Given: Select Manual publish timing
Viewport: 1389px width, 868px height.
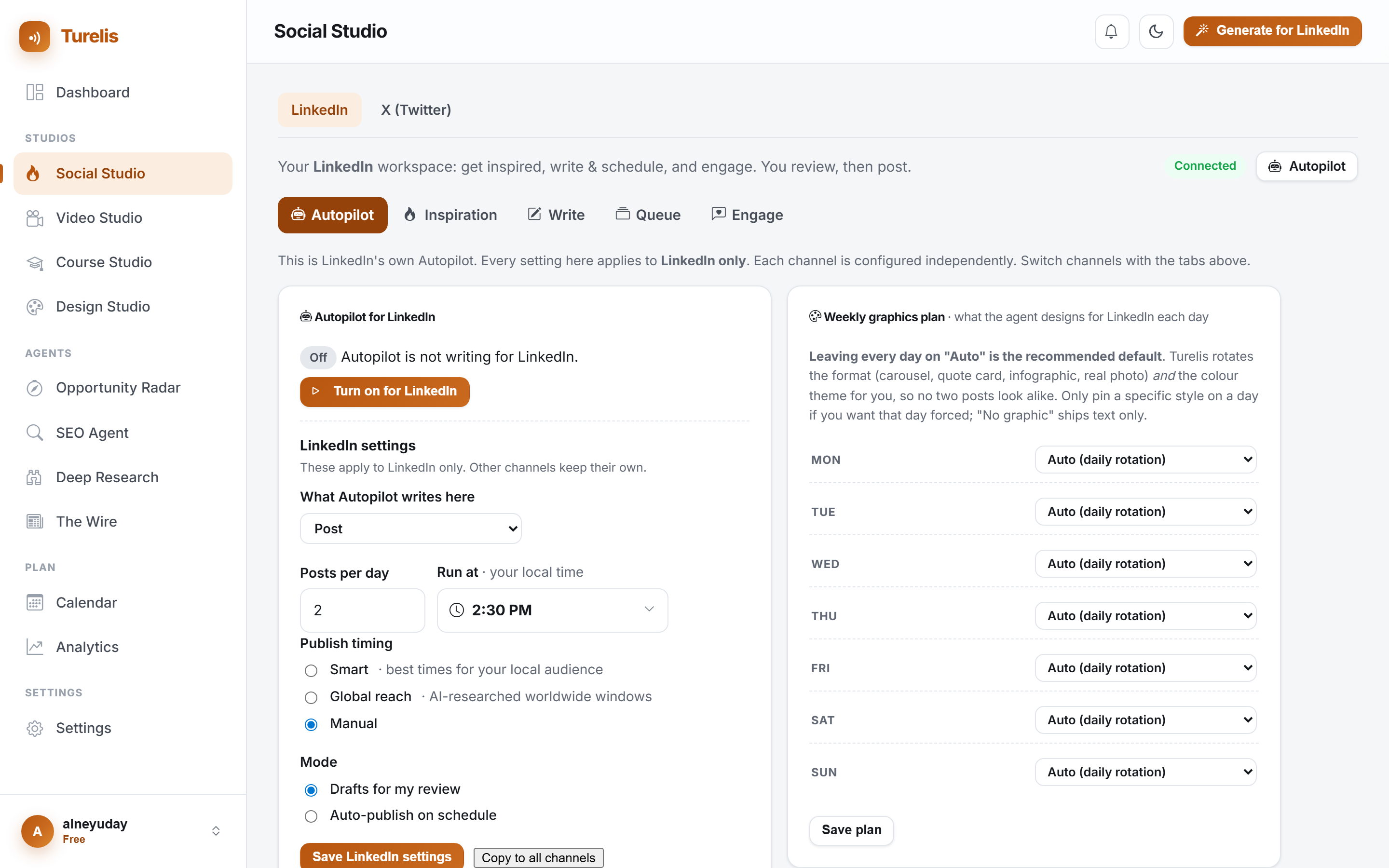Looking at the screenshot, I should (x=311, y=724).
